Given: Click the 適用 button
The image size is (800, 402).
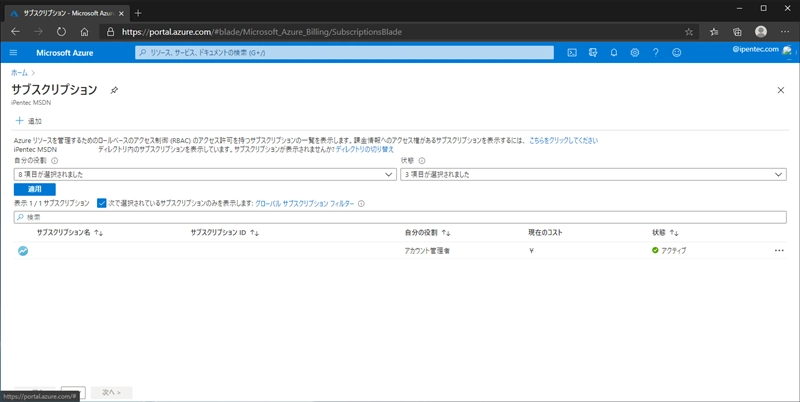Looking at the screenshot, I should click(35, 189).
